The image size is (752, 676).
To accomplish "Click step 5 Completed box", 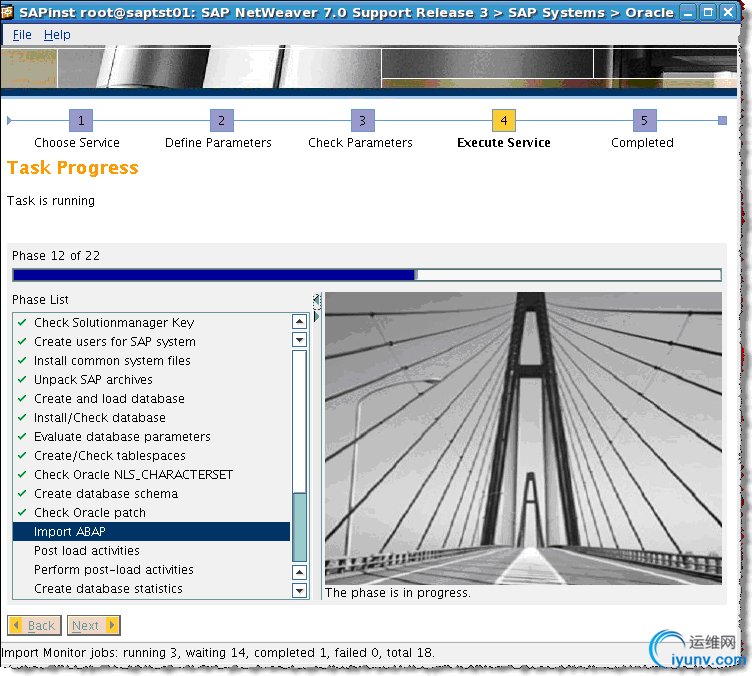I will (x=645, y=120).
